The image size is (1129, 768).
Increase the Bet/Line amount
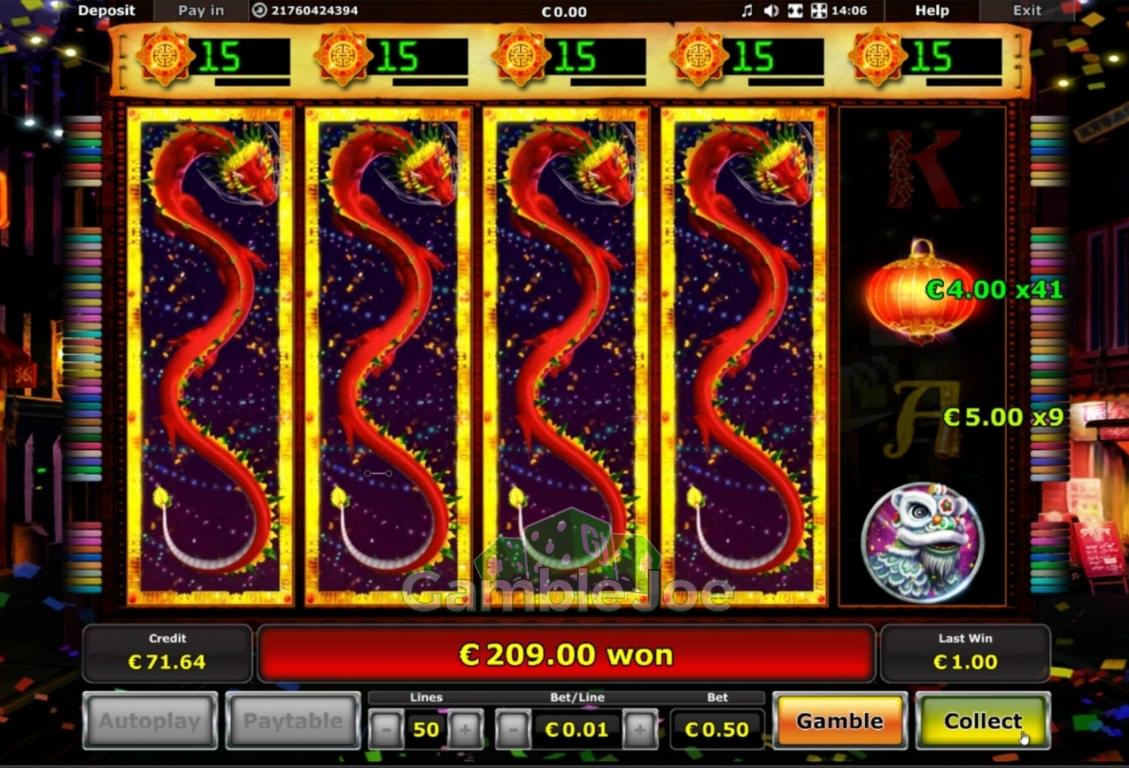tap(640, 730)
